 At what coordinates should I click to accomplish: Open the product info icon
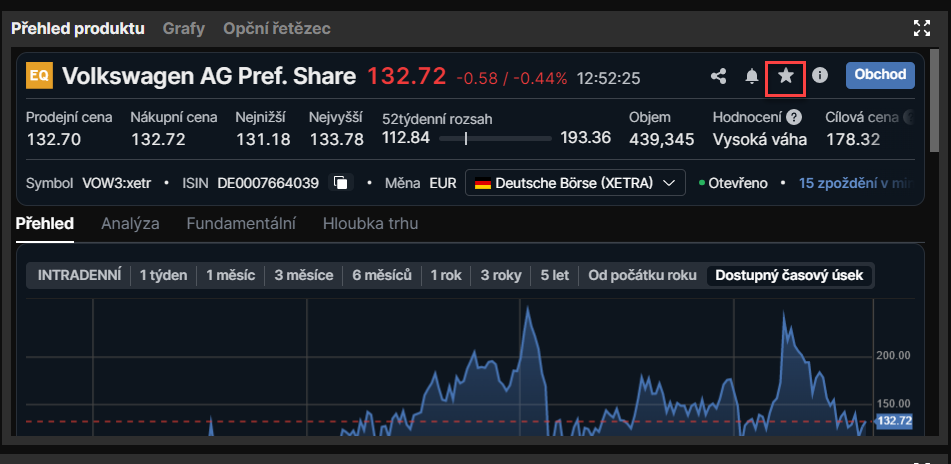tap(820, 76)
